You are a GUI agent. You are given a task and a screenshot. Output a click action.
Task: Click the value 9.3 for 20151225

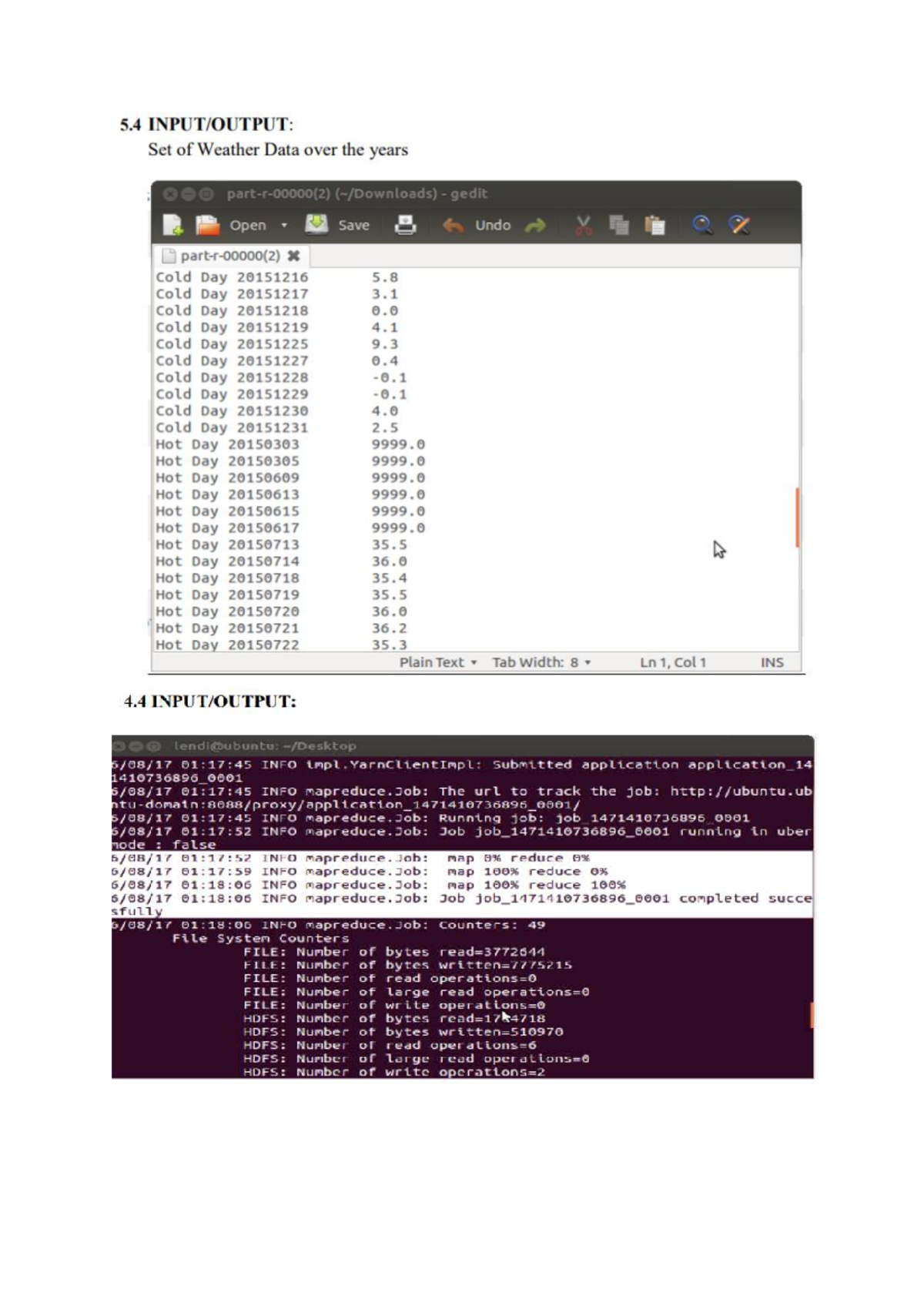point(385,344)
